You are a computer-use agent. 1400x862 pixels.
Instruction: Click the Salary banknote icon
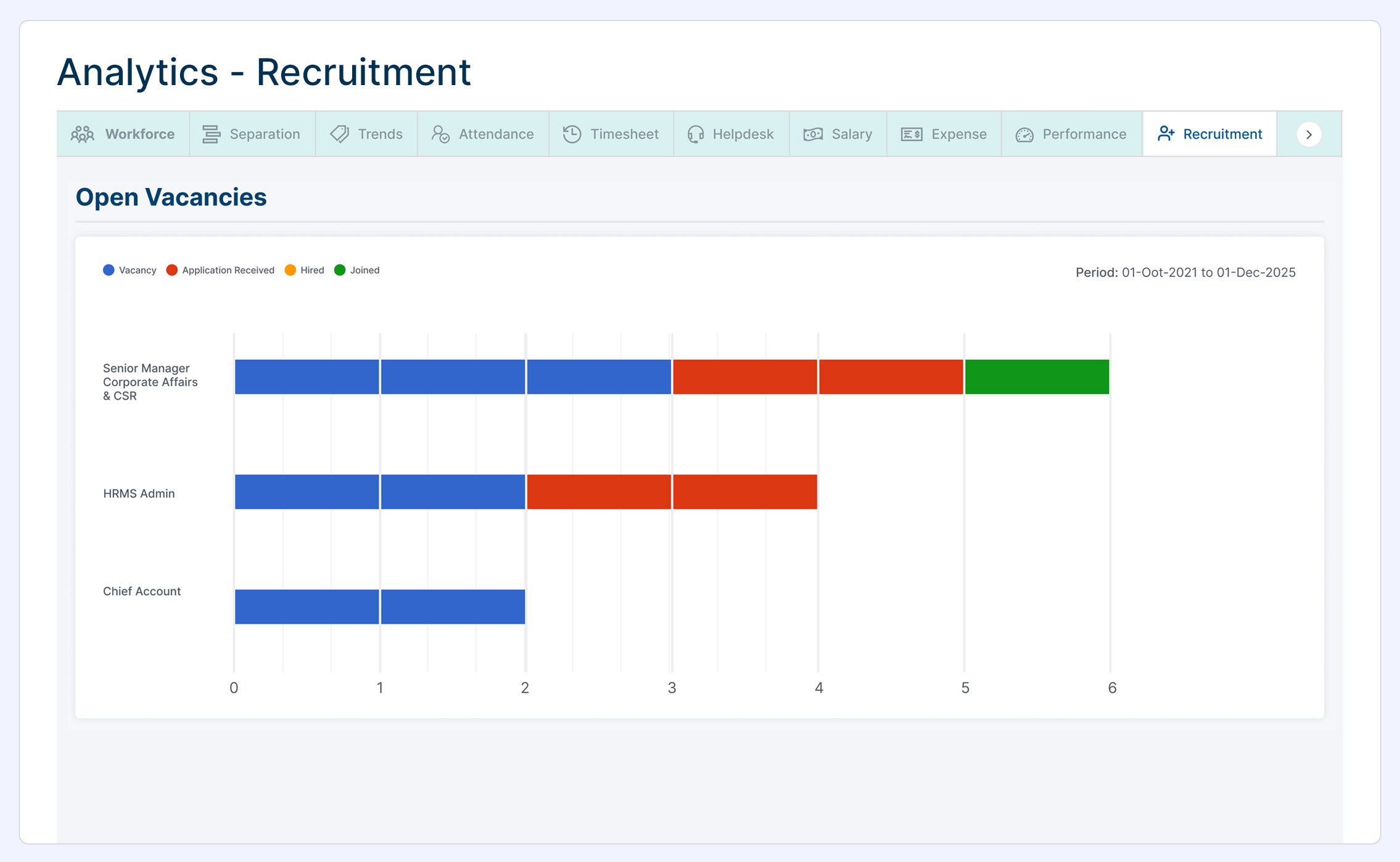(x=813, y=134)
